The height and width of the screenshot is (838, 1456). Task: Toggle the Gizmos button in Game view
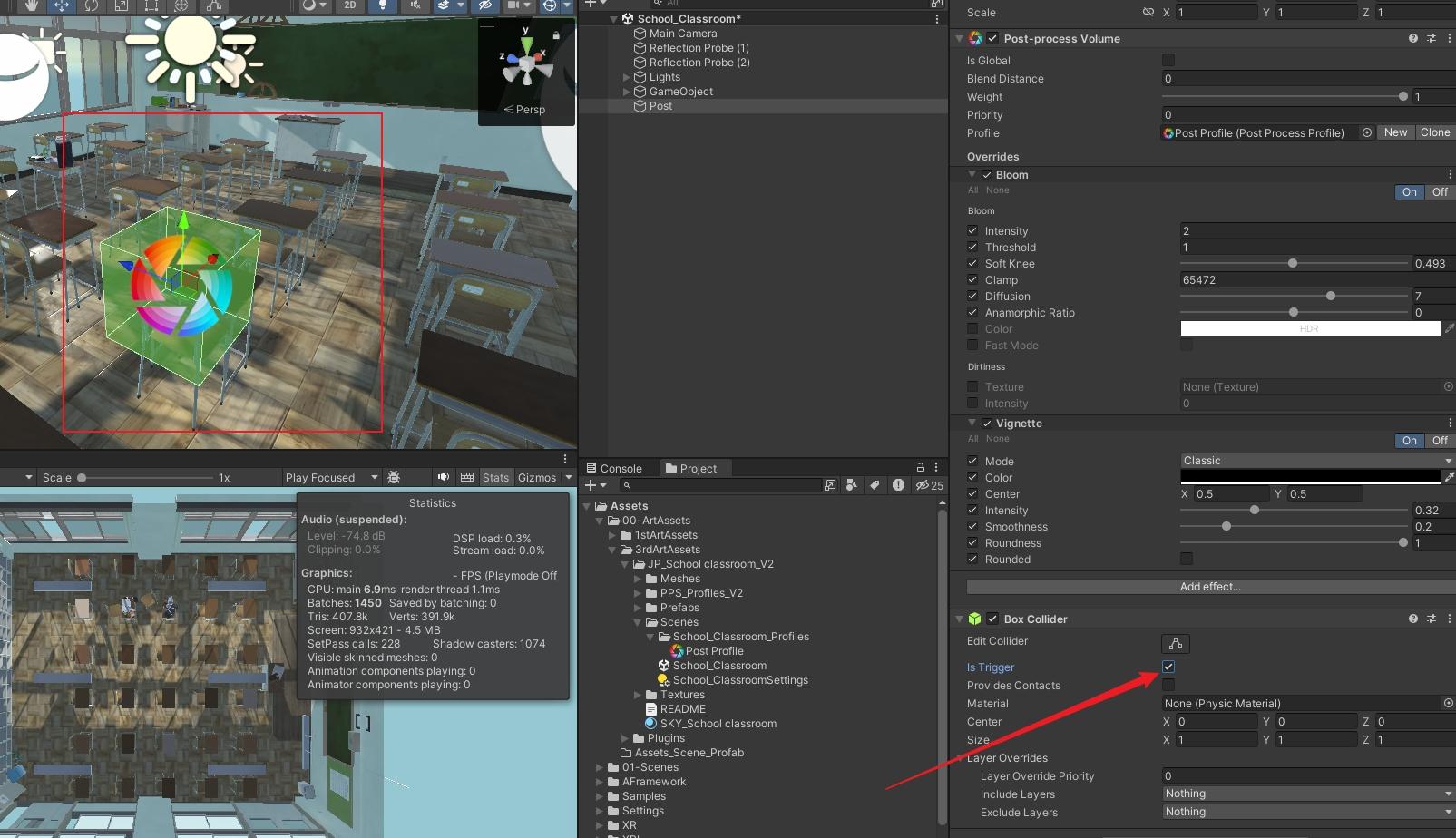pyautogui.click(x=536, y=477)
